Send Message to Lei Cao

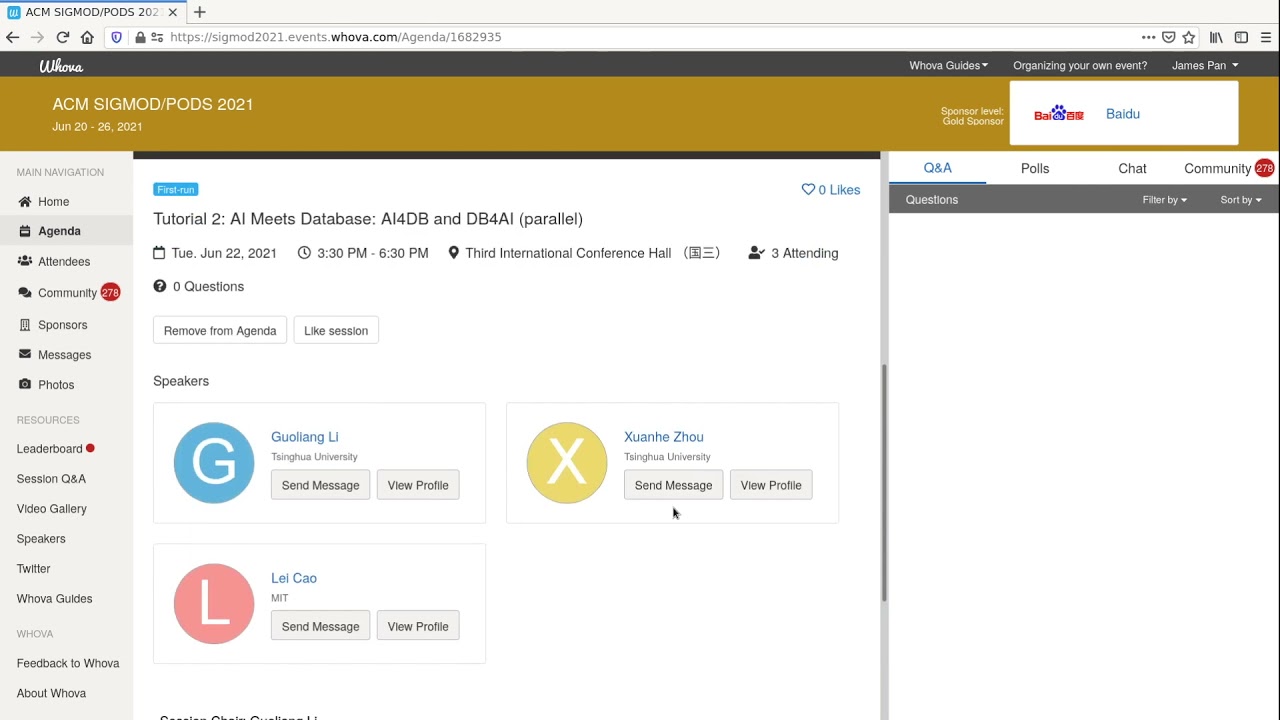(x=320, y=626)
